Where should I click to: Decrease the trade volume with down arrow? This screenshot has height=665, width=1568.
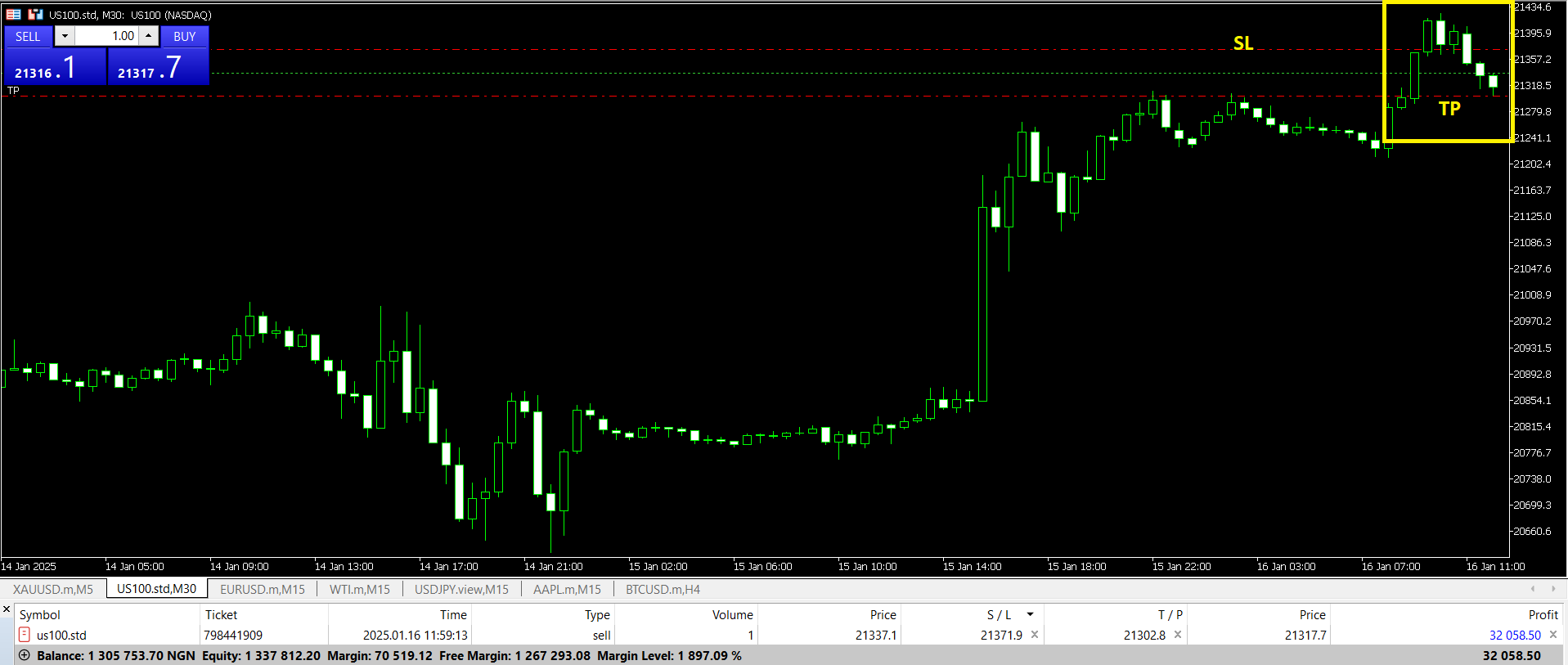tap(65, 36)
